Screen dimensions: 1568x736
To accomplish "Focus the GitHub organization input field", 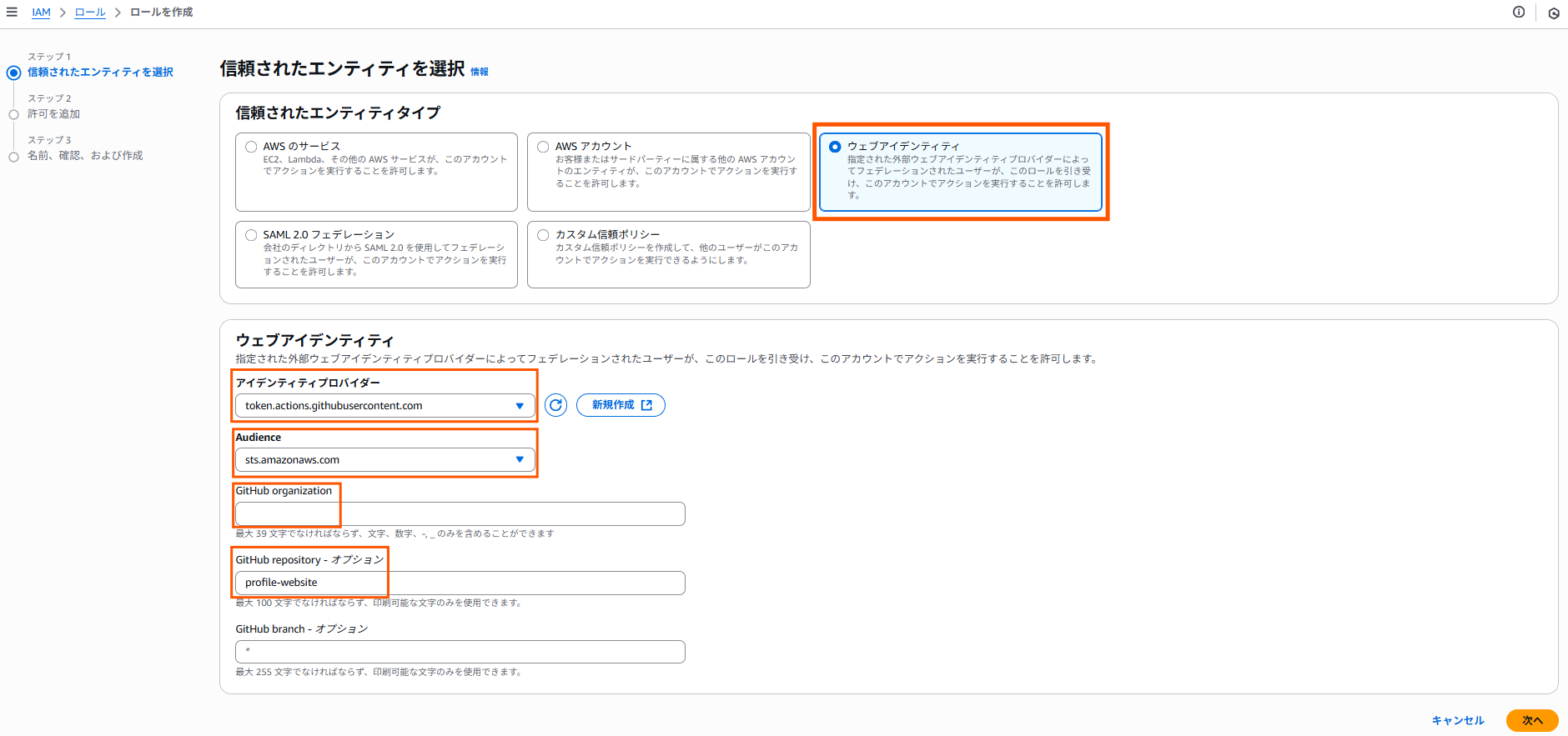I will coord(460,514).
